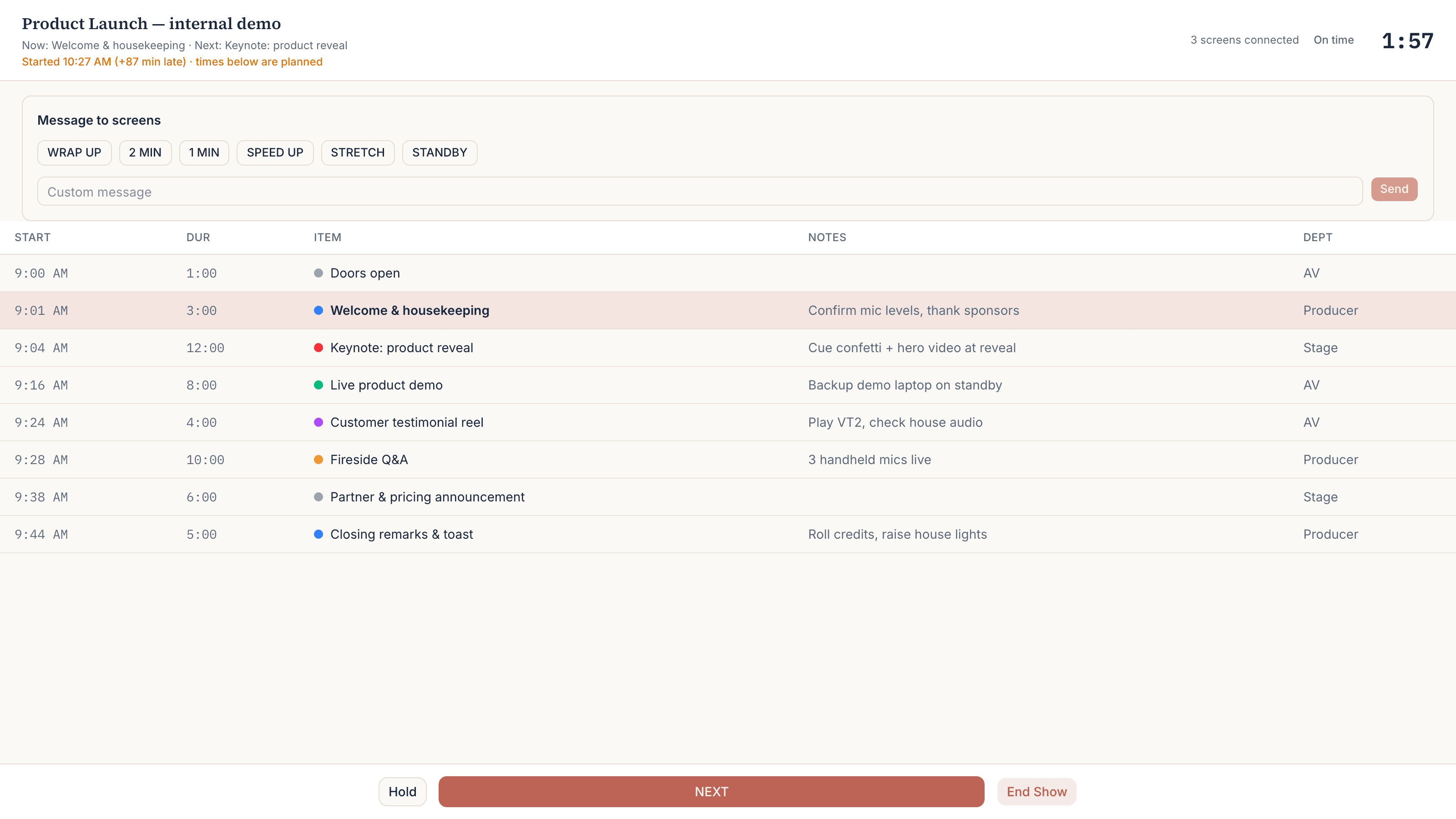
Task: Advance with the NEXT button
Action: click(711, 791)
